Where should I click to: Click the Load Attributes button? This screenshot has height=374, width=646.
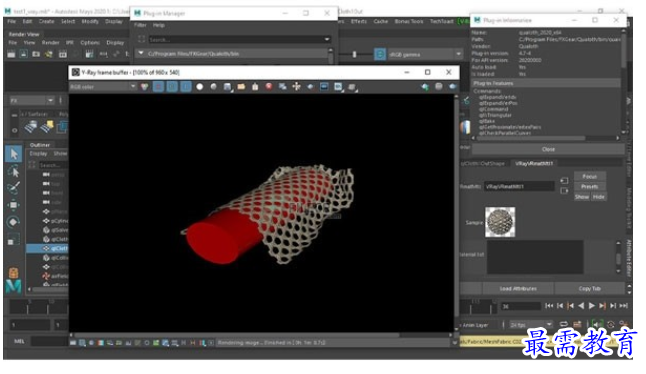(518, 288)
